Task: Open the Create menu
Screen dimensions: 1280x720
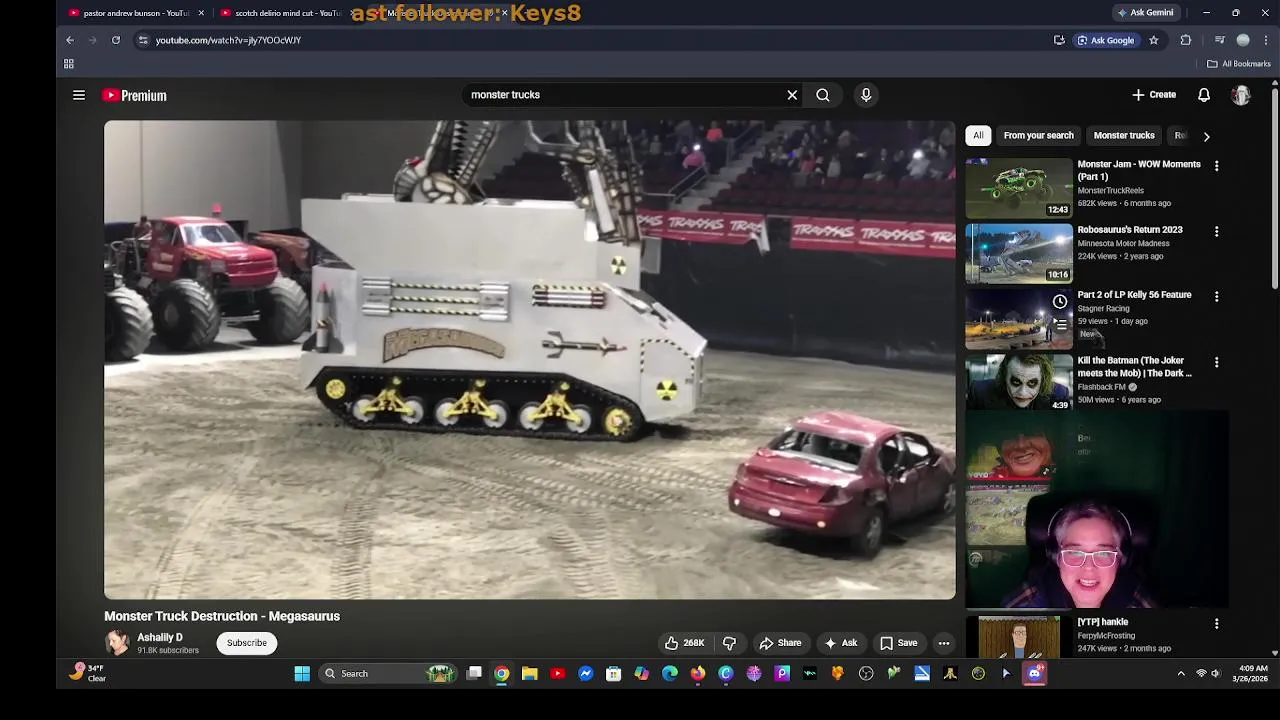Action: (1154, 95)
